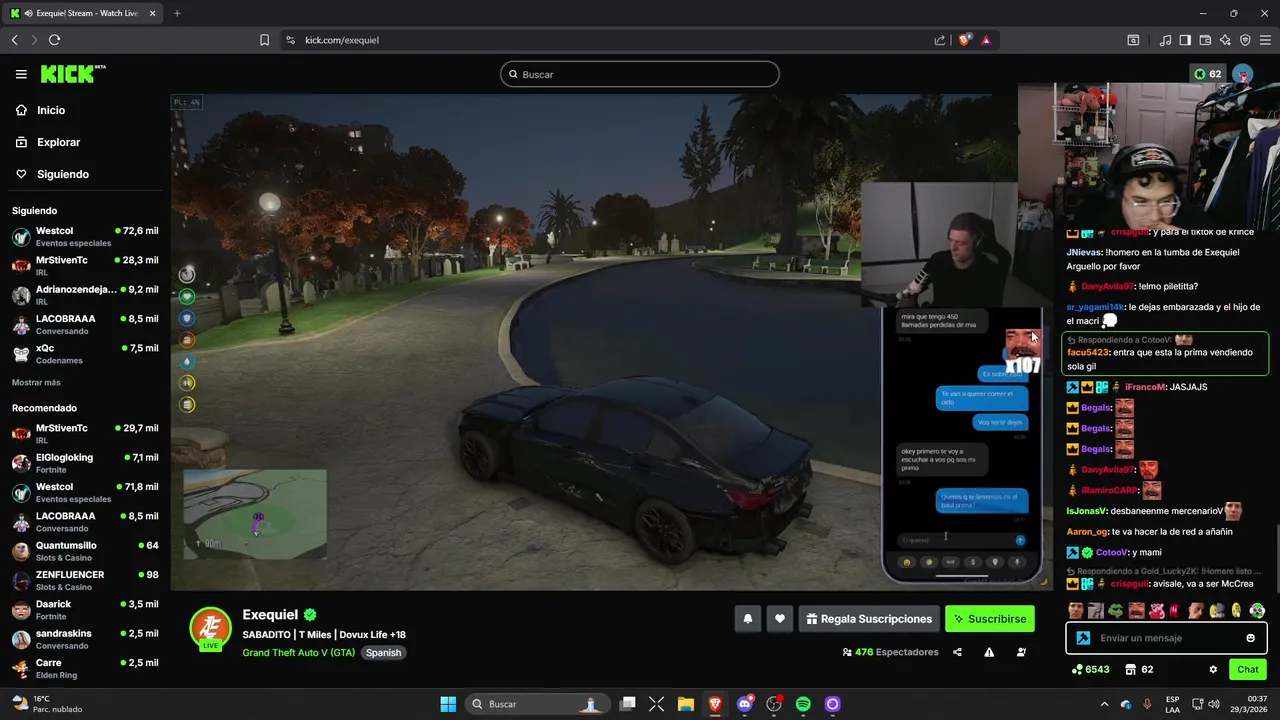The height and width of the screenshot is (720, 1280).
Task: Open Discord from the taskbar
Action: (x=744, y=704)
